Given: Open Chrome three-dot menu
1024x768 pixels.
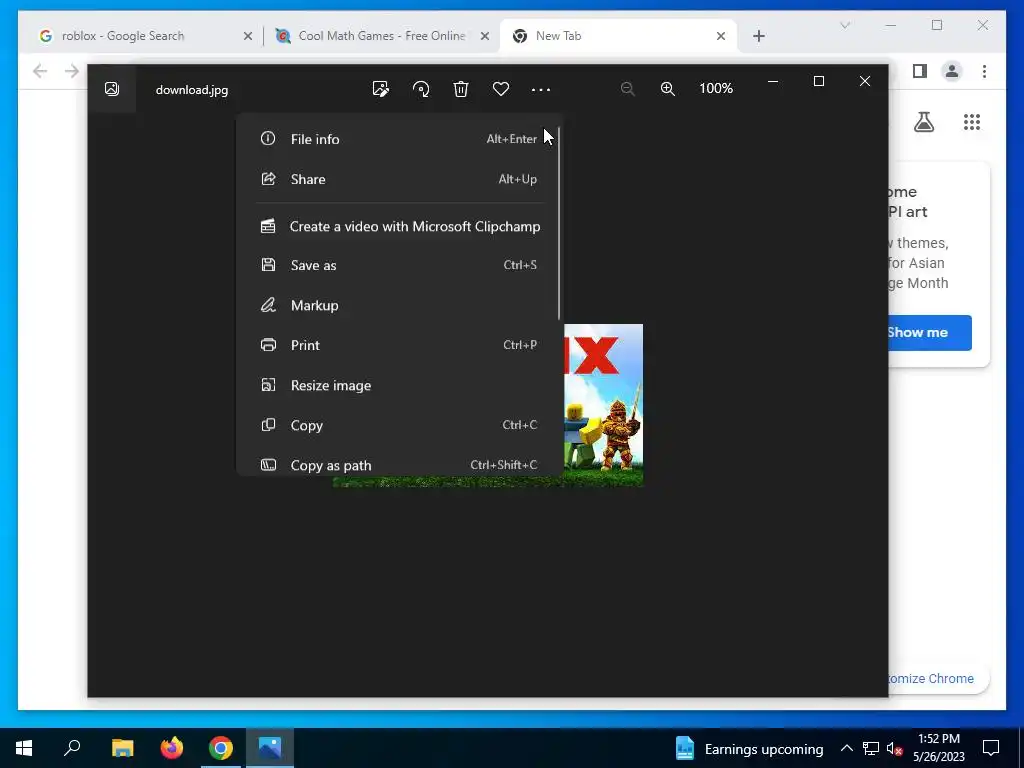Looking at the screenshot, I should [984, 71].
